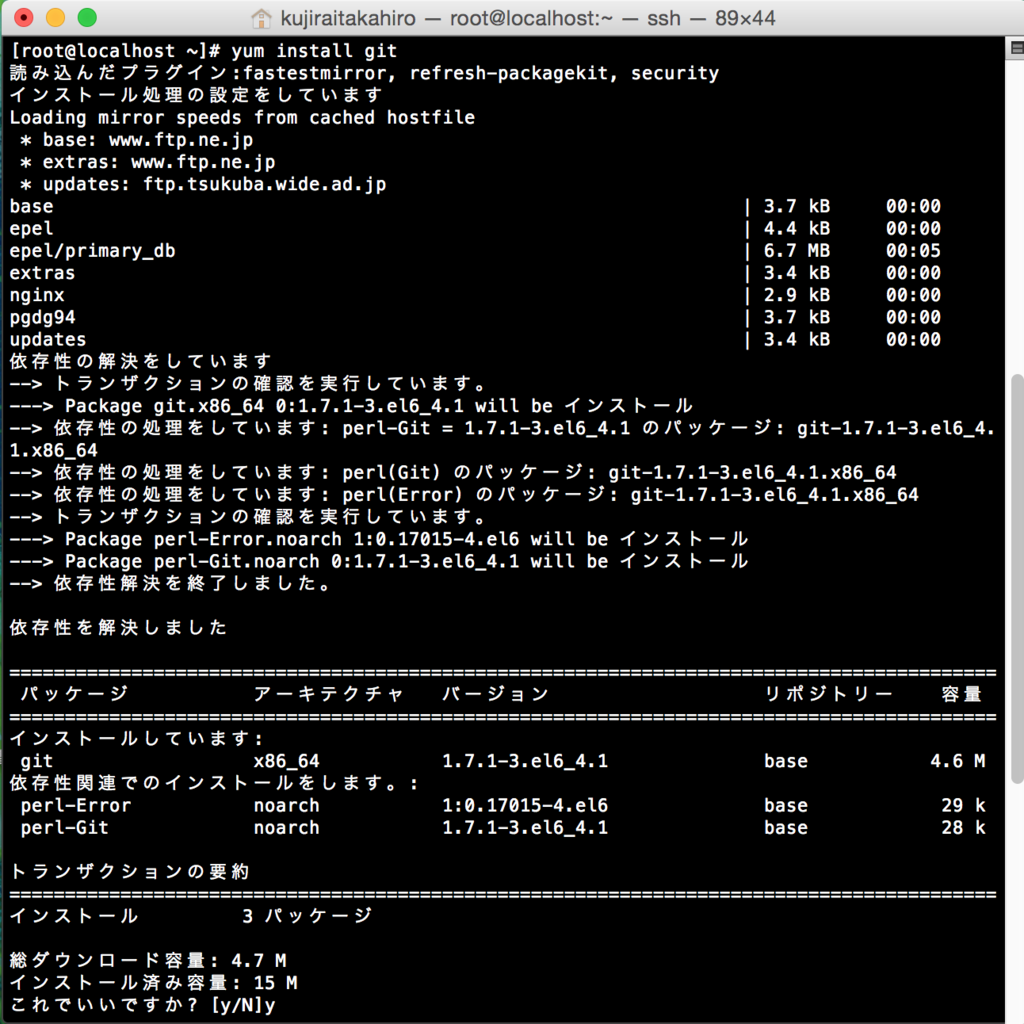Viewport: 1024px width, 1024px height.
Task: Click the 'fastestmirror, refresh-packagekit, security' plugins text
Action: click(481, 73)
